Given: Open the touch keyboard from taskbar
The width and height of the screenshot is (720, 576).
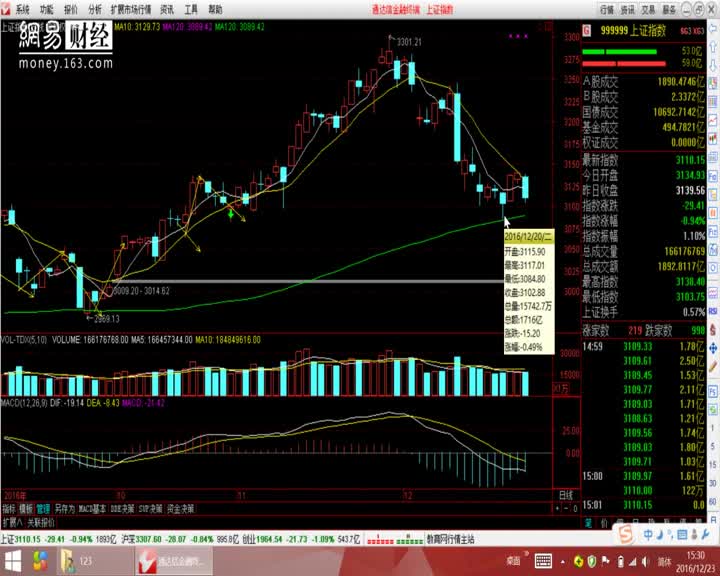Looking at the screenshot, I should click(x=543, y=561).
